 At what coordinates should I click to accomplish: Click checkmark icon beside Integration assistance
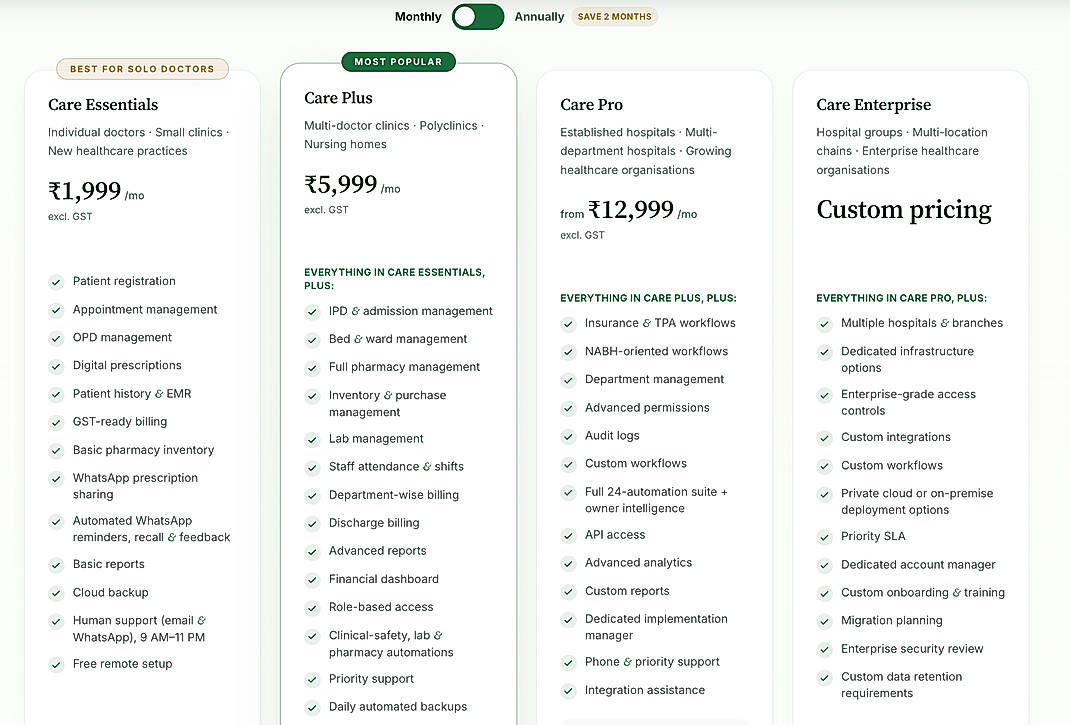(x=568, y=691)
